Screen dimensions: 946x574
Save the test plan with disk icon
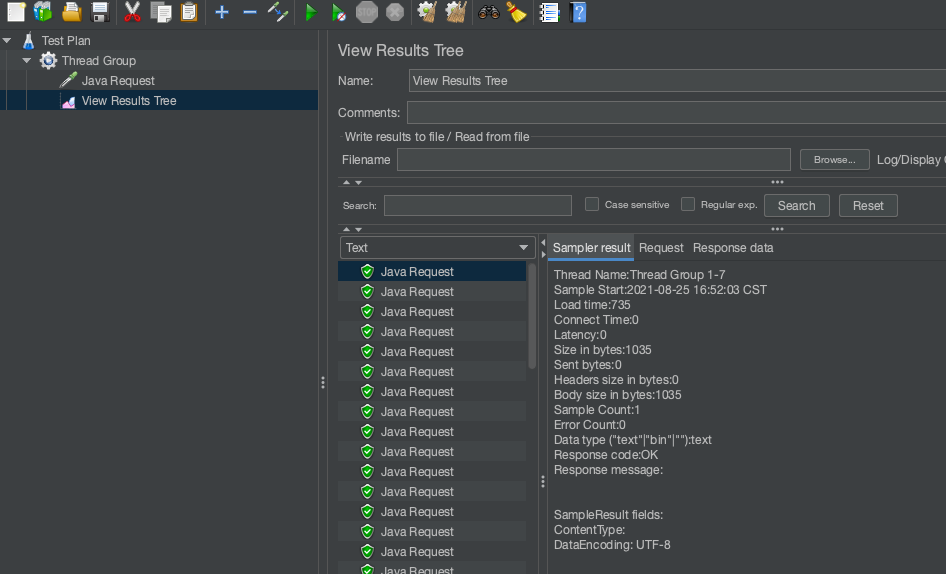100,11
